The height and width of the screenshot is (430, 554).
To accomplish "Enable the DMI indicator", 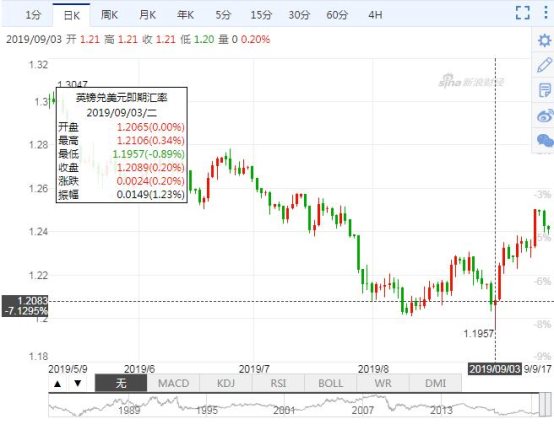I will click(x=435, y=383).
